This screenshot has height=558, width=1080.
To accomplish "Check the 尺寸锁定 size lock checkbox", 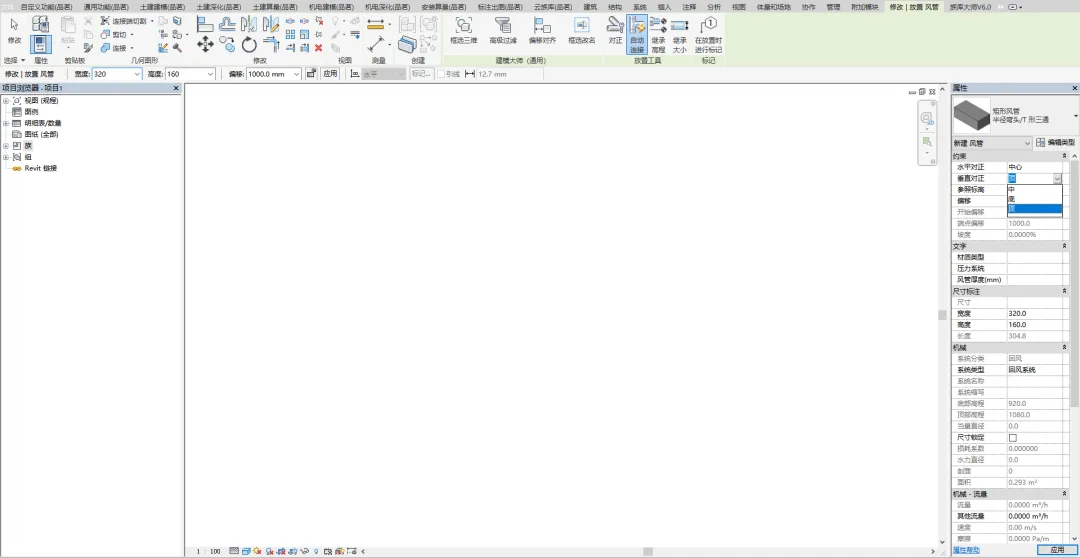I will 1012,437.
